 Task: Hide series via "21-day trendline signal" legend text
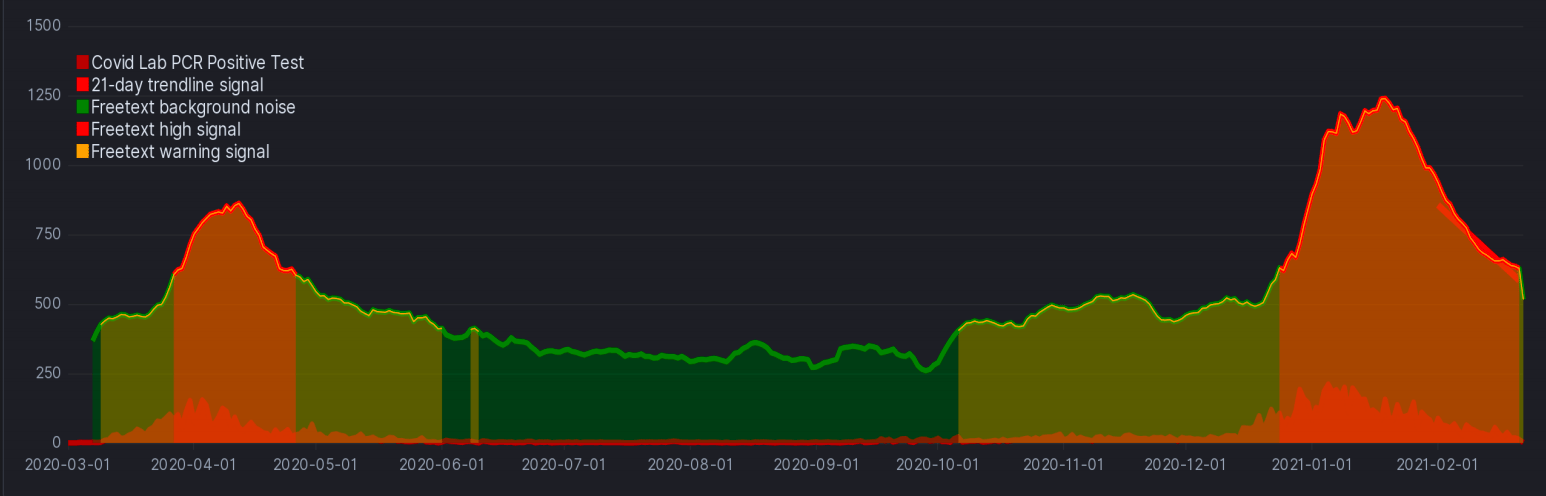click(x=177, y=85)
